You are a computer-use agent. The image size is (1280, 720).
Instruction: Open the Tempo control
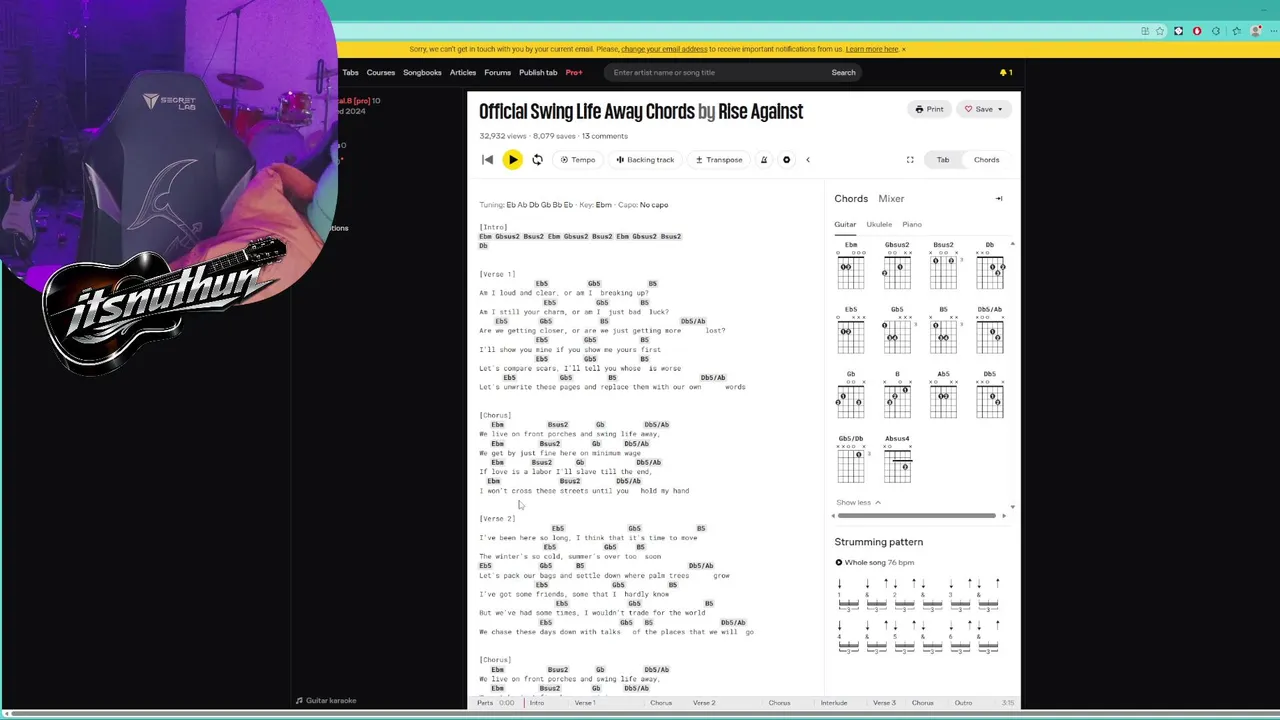[578, 160]
